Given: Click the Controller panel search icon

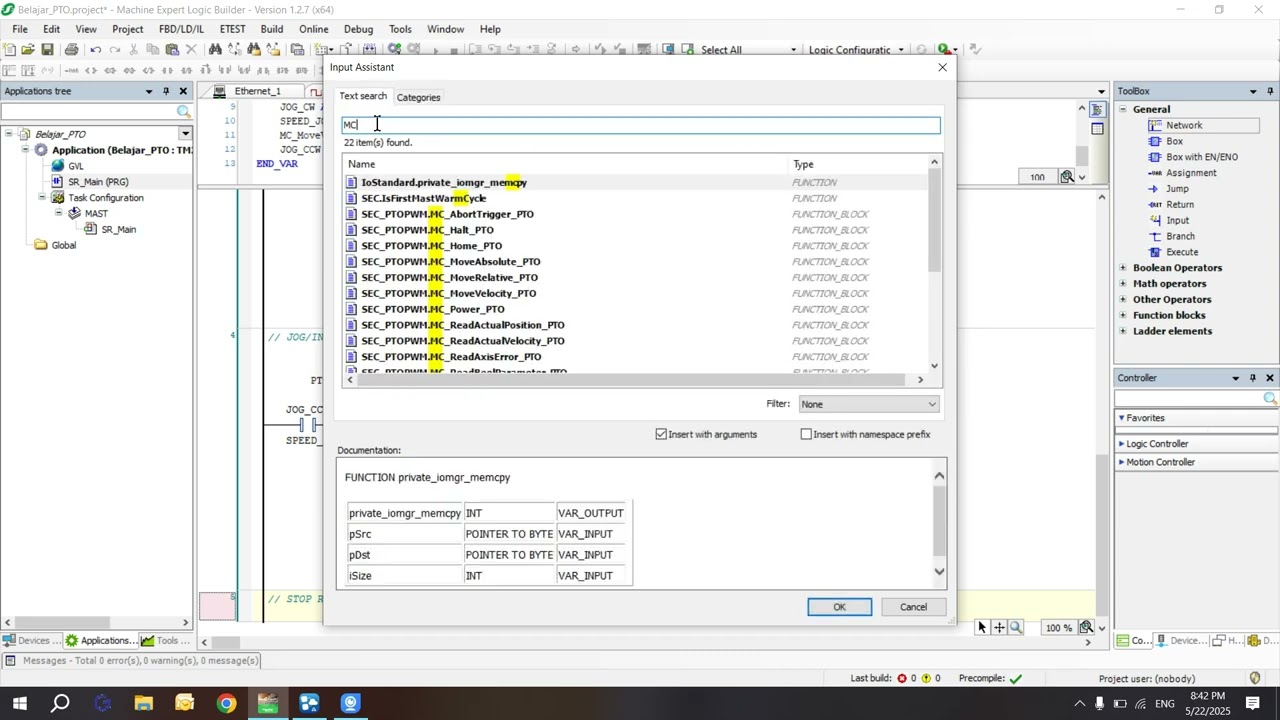Looking at the screenshot, I should pos(1270,399).
